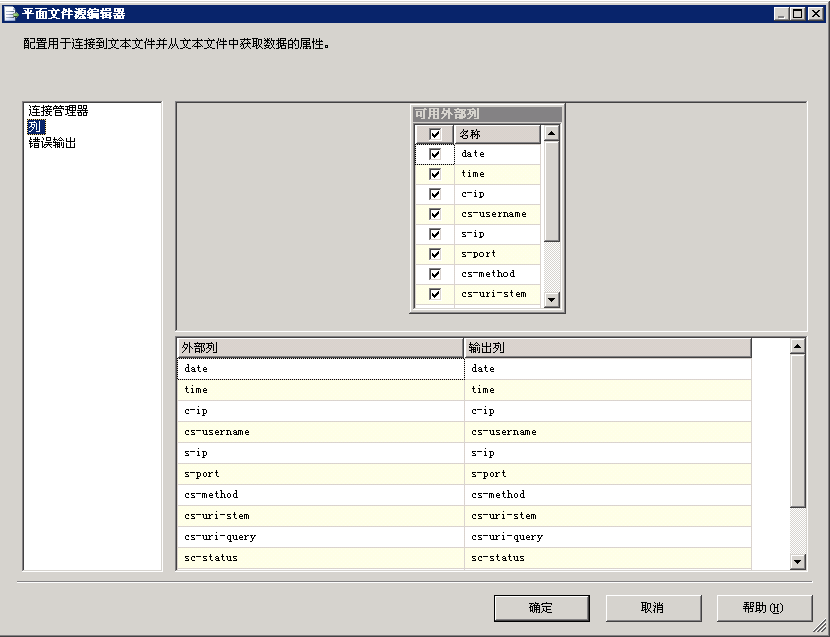The image size is (830, 637).
Task: Select the date name in the available columns list
Action: [x=497, y=154]
